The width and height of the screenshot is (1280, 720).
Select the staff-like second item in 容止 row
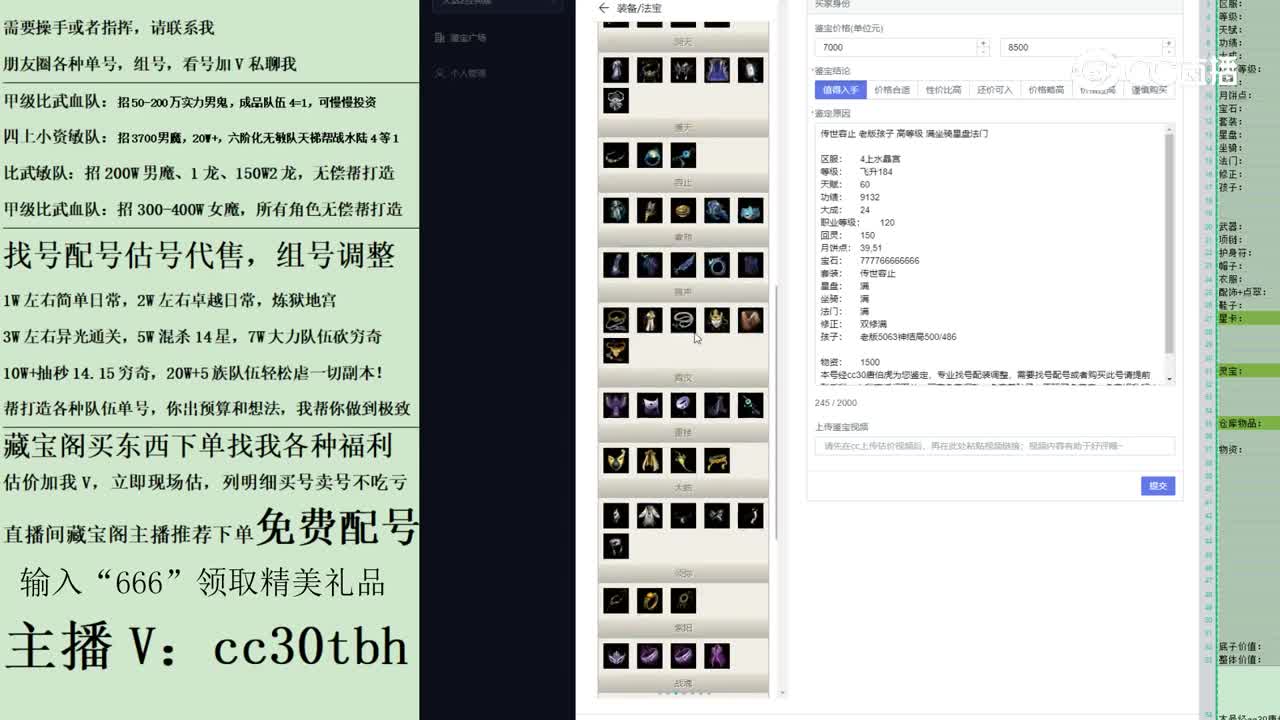650,210
